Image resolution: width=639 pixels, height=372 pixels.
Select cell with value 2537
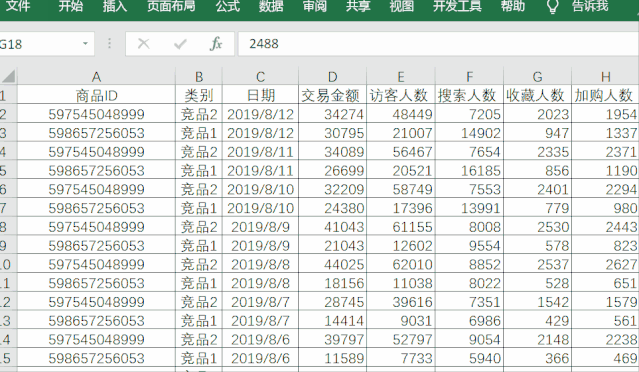pos(538,264)
